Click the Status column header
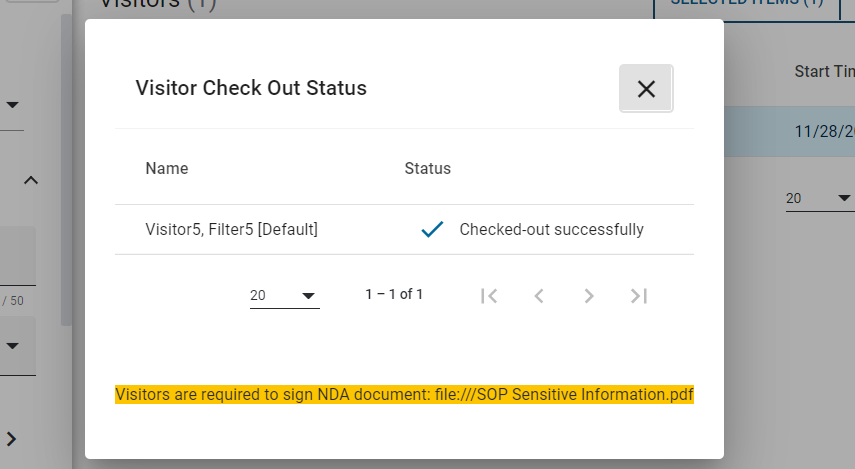 pos(428,169)
